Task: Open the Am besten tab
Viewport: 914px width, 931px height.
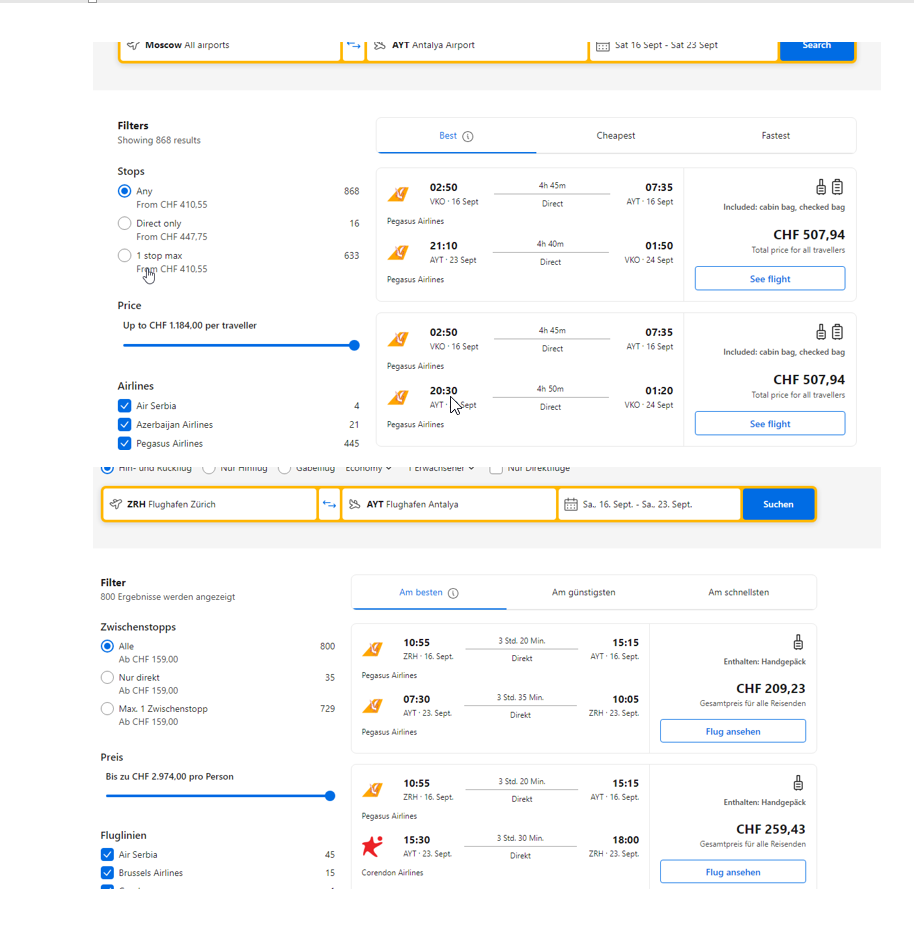Action: coord(429,593)
